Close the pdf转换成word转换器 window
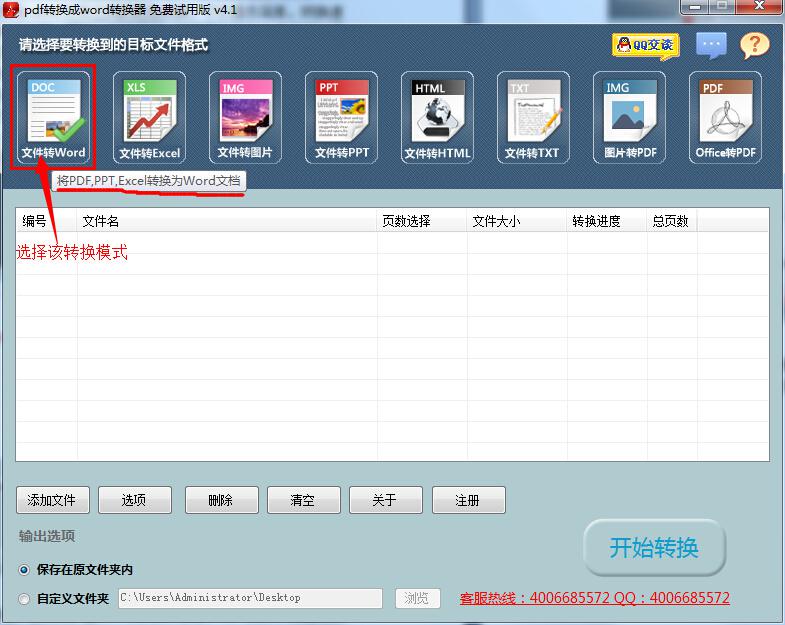The width and height of the screenshot is (785, 625). (x=759, y=7)
